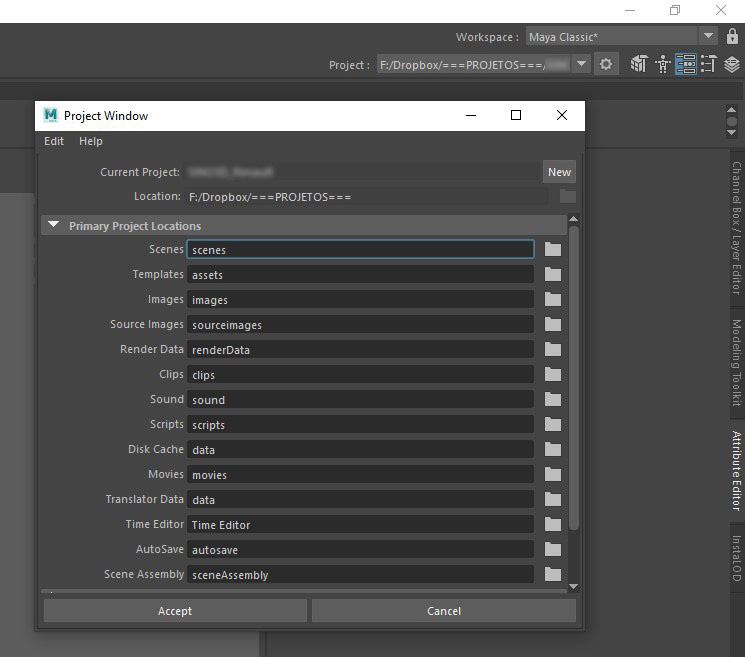Viewport: 745px width, 657px height.
Task: Toggle Tool Settings icon in status line
Action: [708, 64]
